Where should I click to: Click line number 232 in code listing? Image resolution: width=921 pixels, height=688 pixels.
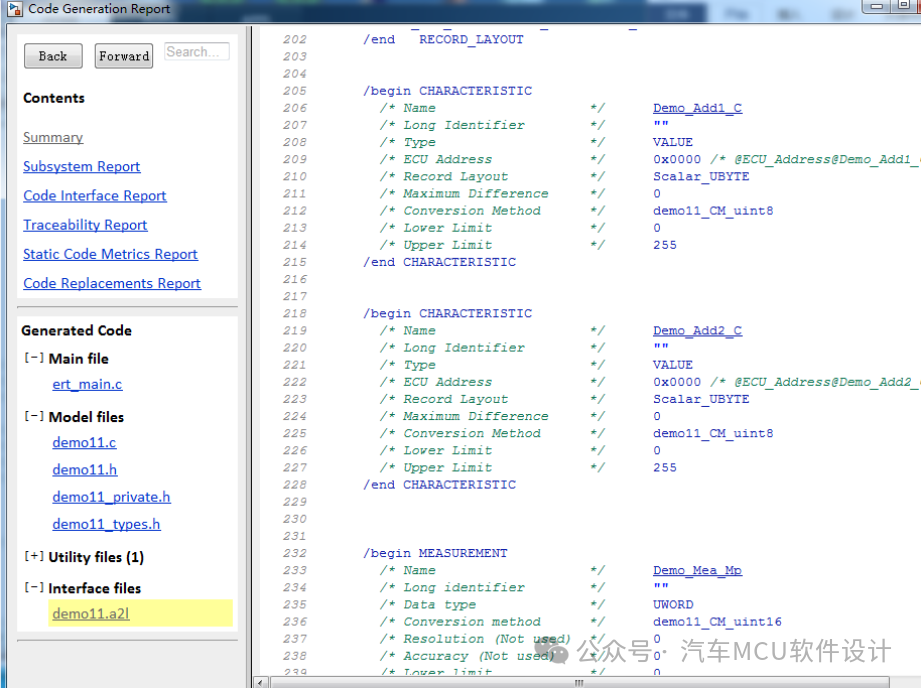(294, 553)
